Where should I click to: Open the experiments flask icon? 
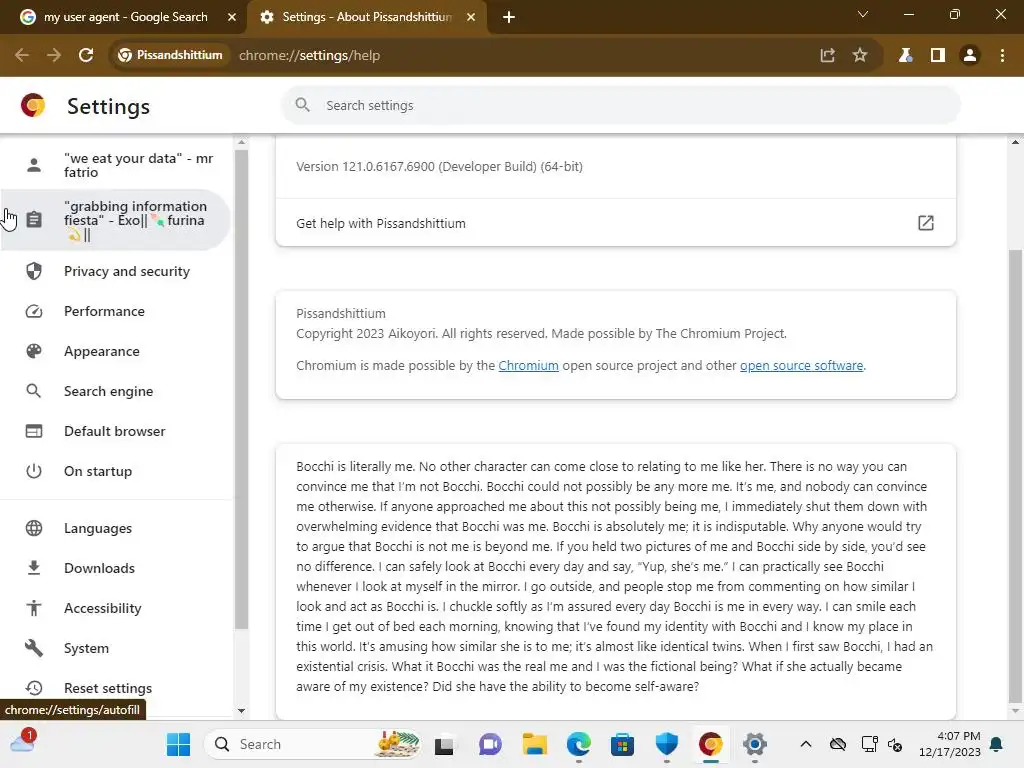905,56
